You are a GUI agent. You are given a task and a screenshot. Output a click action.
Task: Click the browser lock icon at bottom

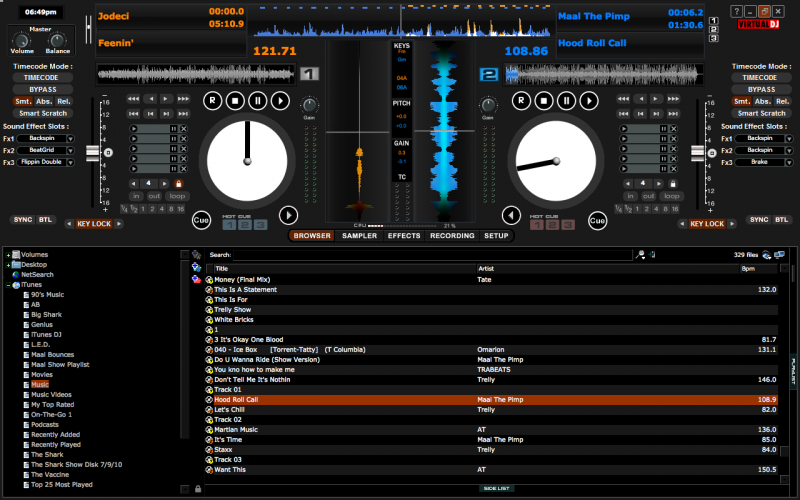[x=198, y=488]
